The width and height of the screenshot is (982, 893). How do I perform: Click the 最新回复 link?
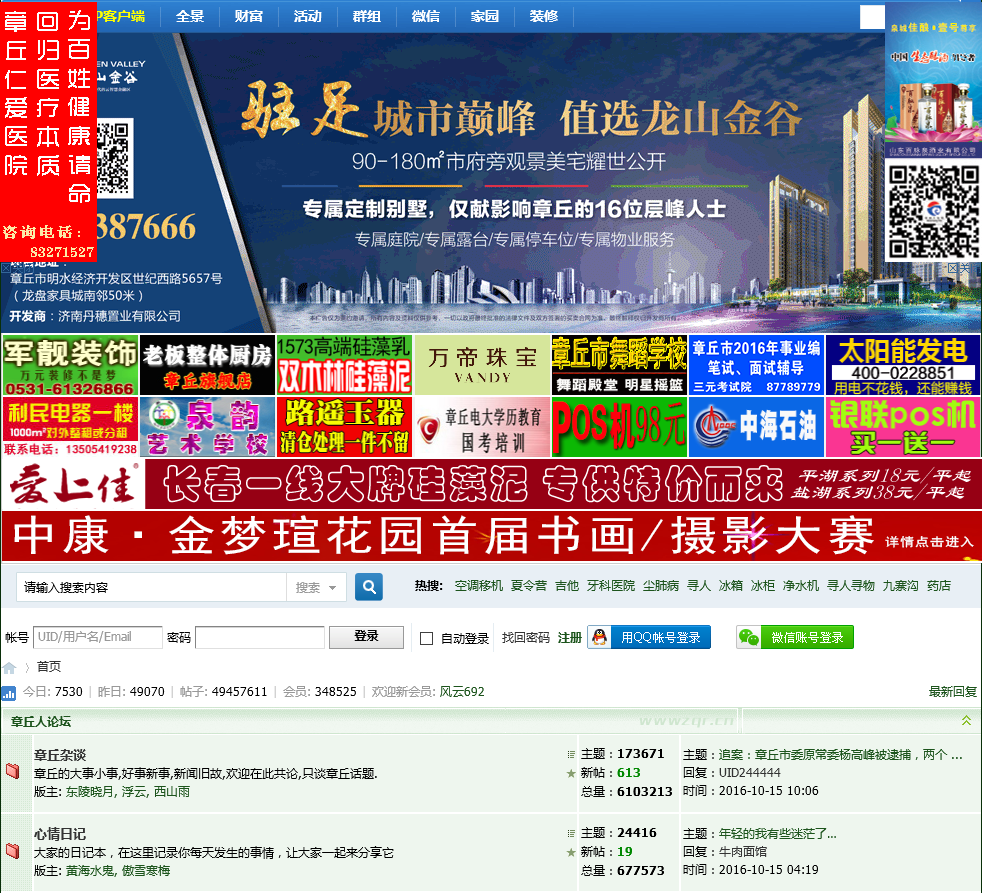click(953, 691)
